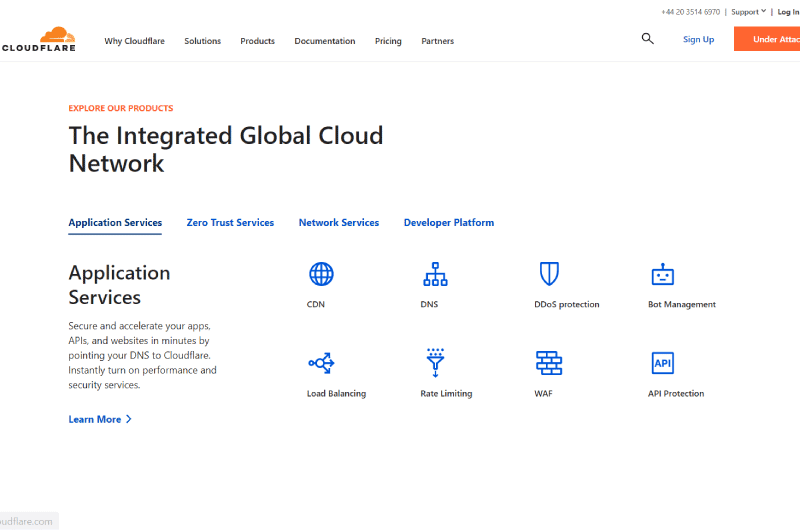Click the CDN globe icon
800x530 pixels.
tap(321, 274)
